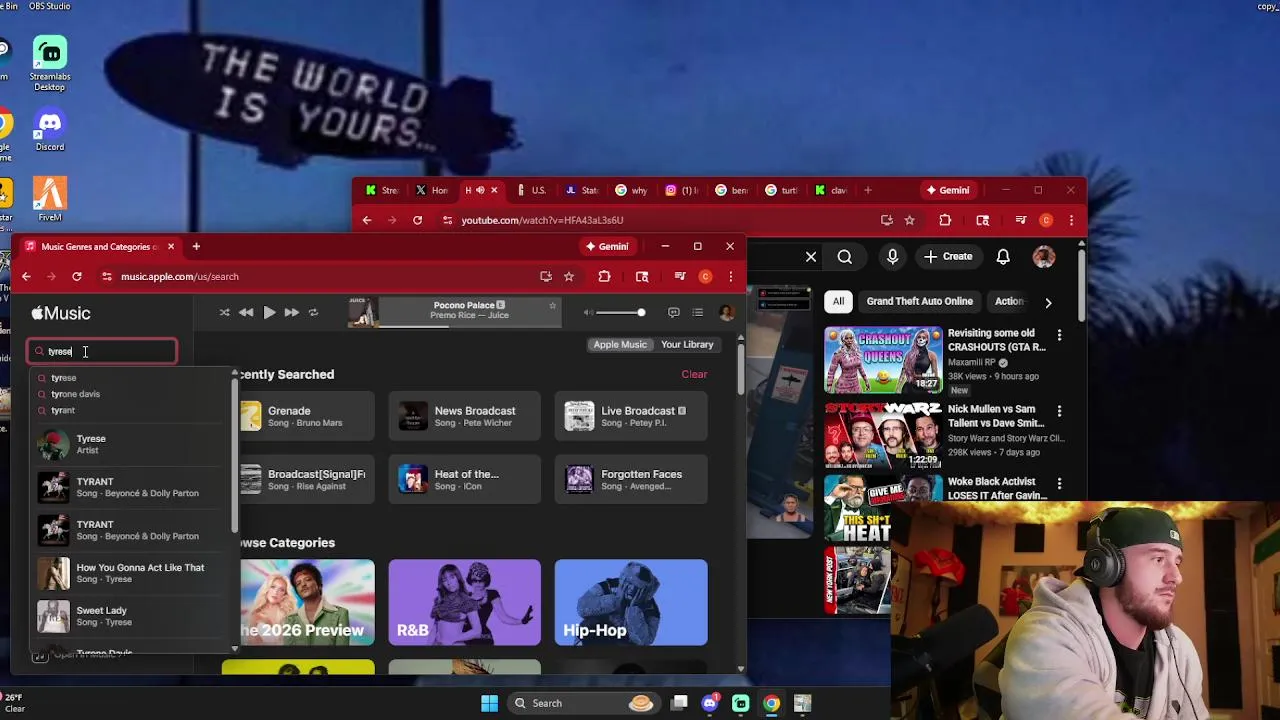
Task: Select 'tyrone davis' search suggestion
Action: click(76, 394)
